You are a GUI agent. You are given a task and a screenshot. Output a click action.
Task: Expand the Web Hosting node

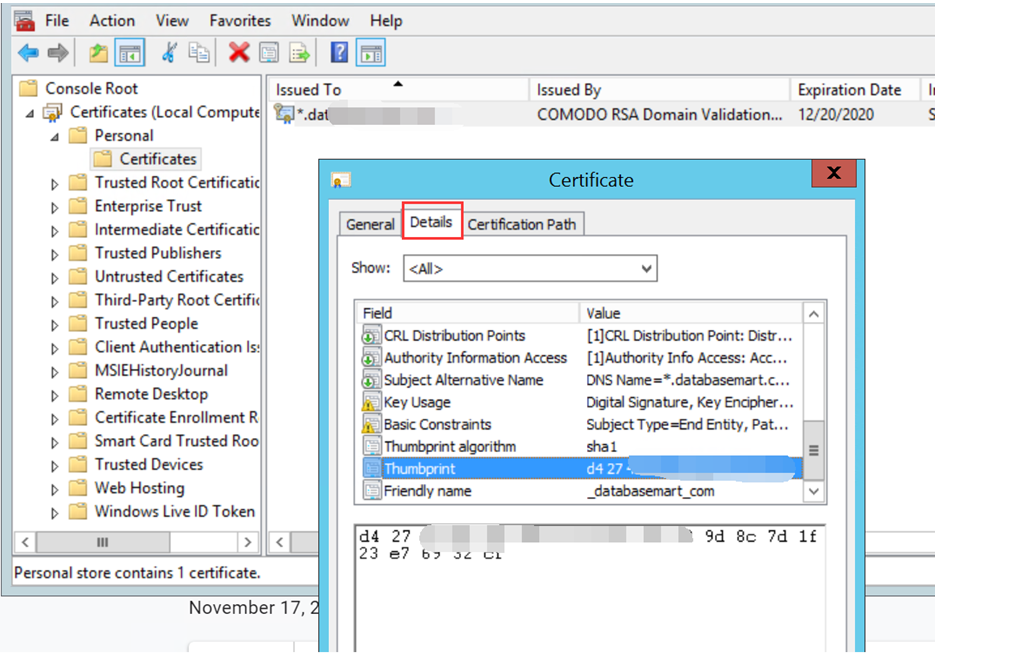tap(55, 490)
